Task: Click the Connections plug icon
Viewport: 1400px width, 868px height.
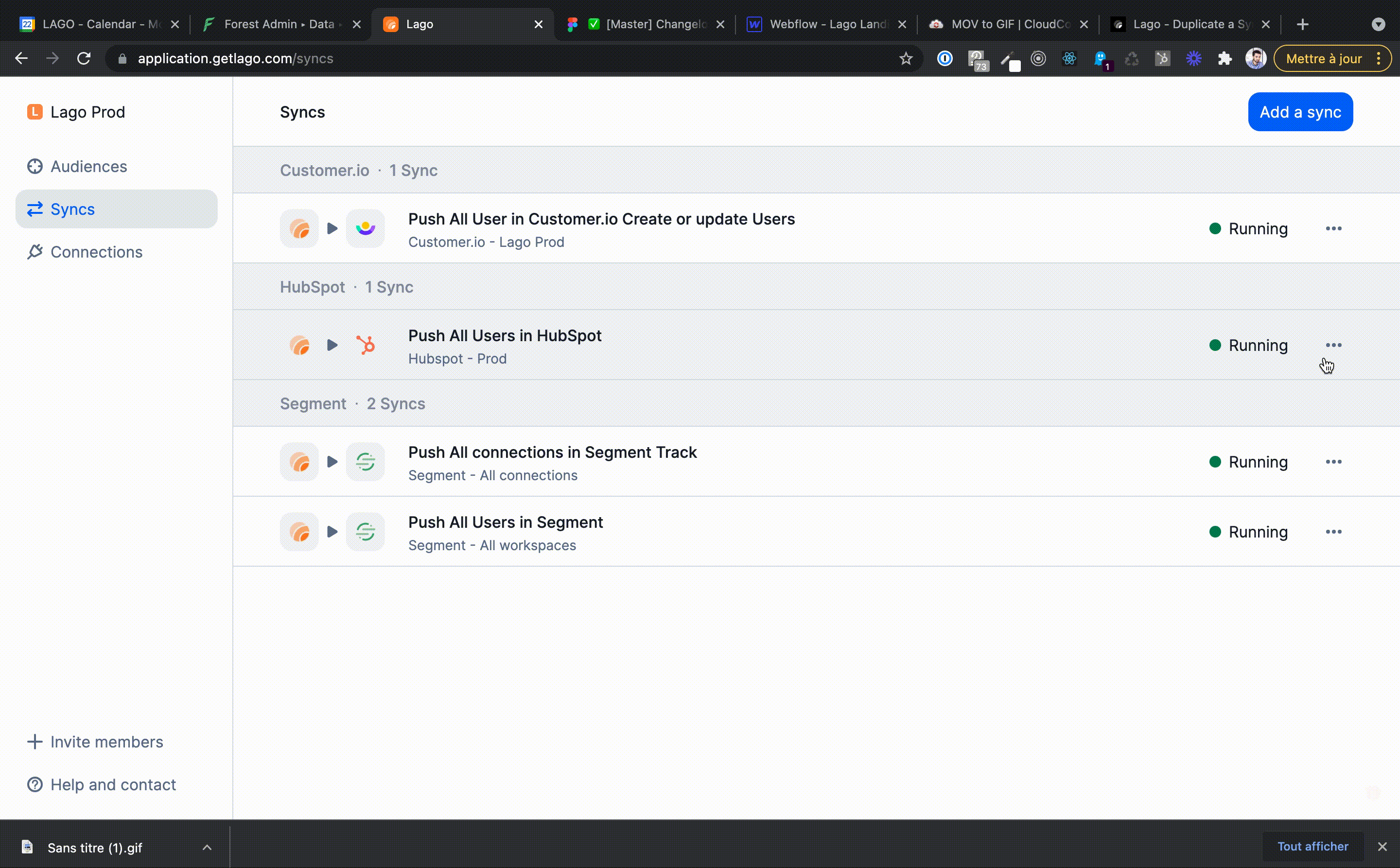Action: [x=35, y=252]
